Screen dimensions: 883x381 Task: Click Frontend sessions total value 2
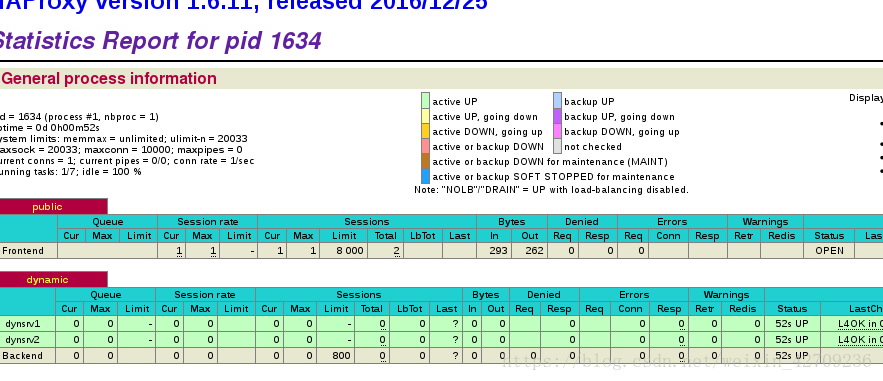point(397,251)
